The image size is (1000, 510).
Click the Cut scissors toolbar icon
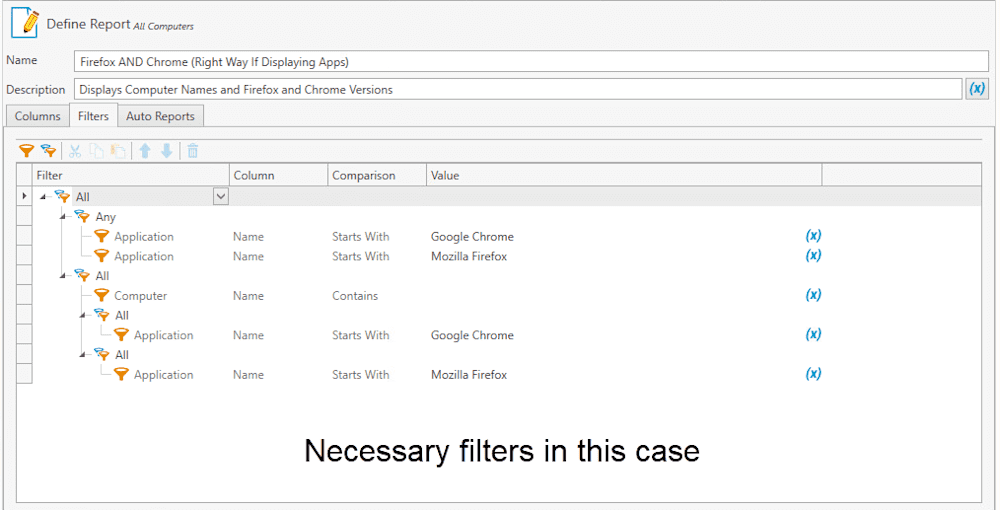tap(75, 150)
